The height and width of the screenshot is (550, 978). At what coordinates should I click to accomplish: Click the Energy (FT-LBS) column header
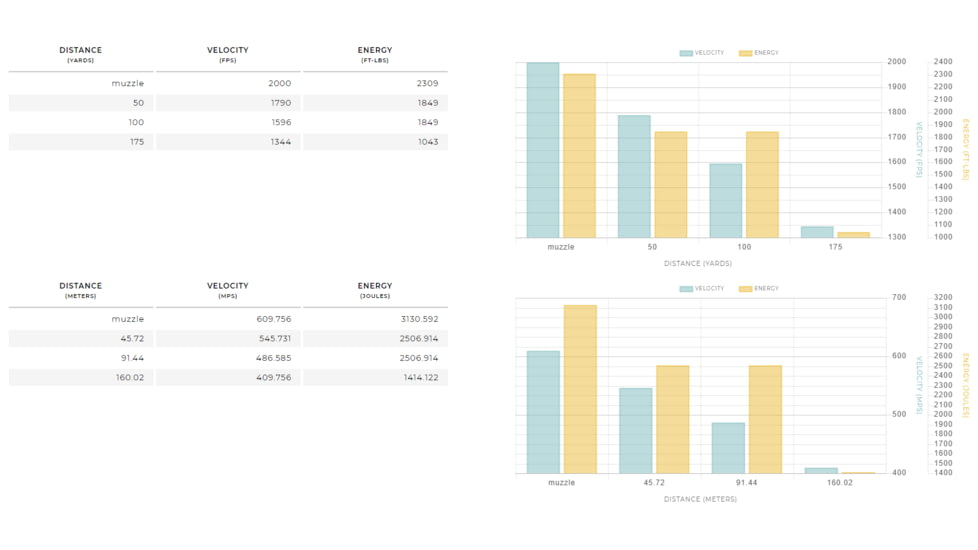[x=375, y=54]
